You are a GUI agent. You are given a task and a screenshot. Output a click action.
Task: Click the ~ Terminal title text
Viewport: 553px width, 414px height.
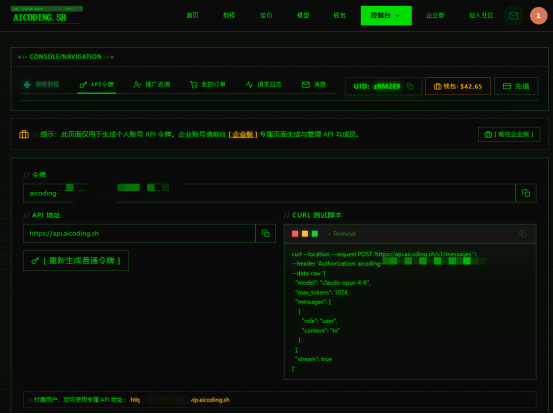click(341, 234)
